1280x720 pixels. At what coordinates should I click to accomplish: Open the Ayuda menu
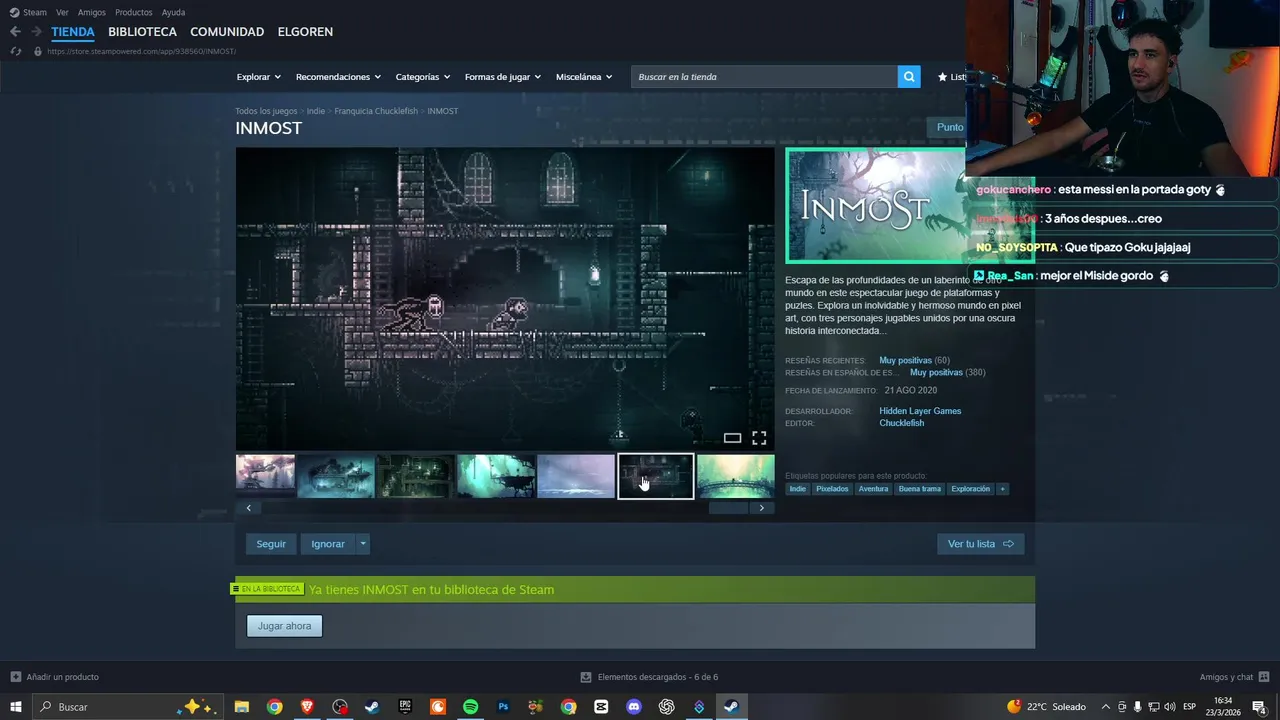pyautogui.click(x=173, y=12)
